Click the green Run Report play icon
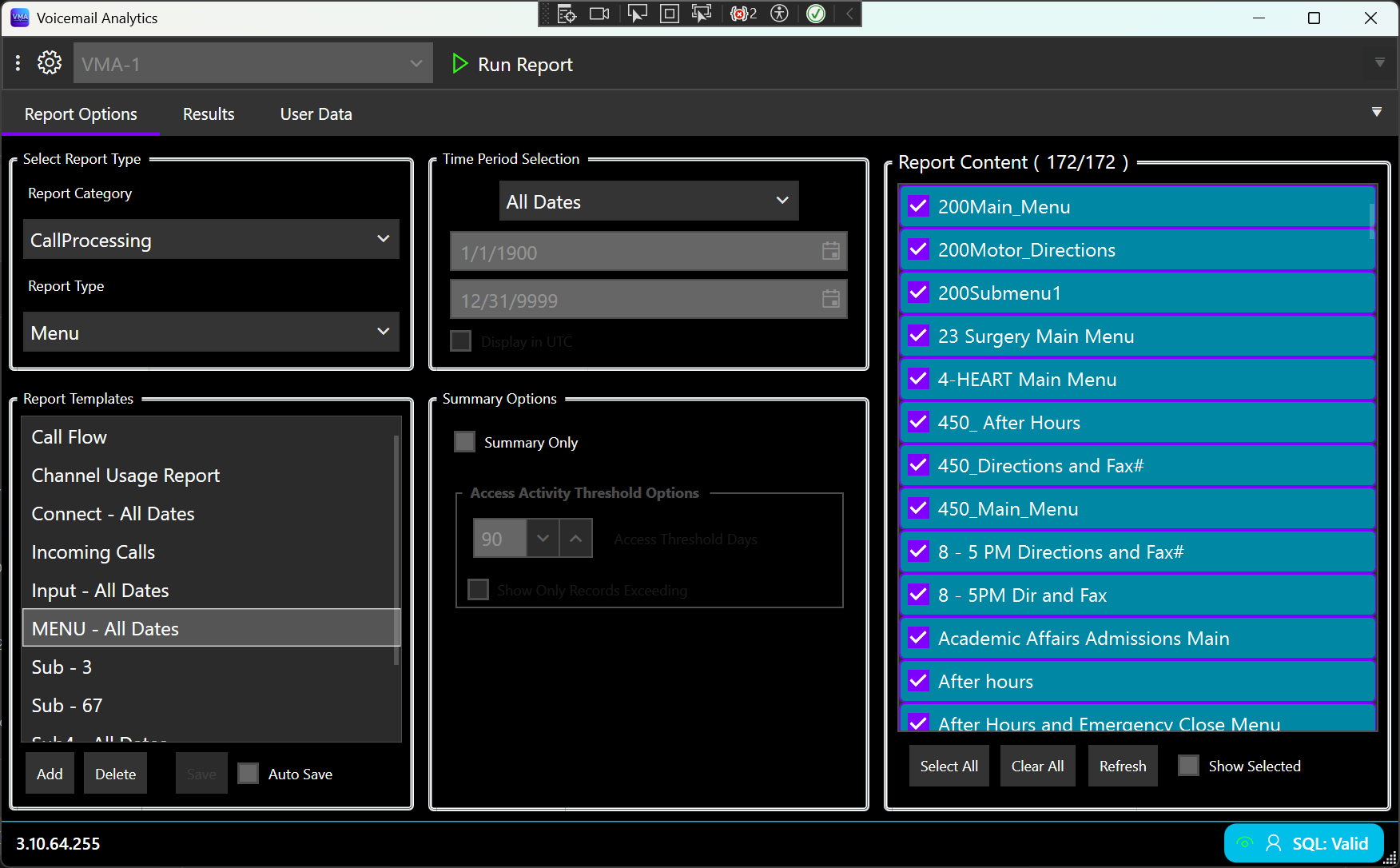This screenshot has width=1400, height=868. pos(459,63)
